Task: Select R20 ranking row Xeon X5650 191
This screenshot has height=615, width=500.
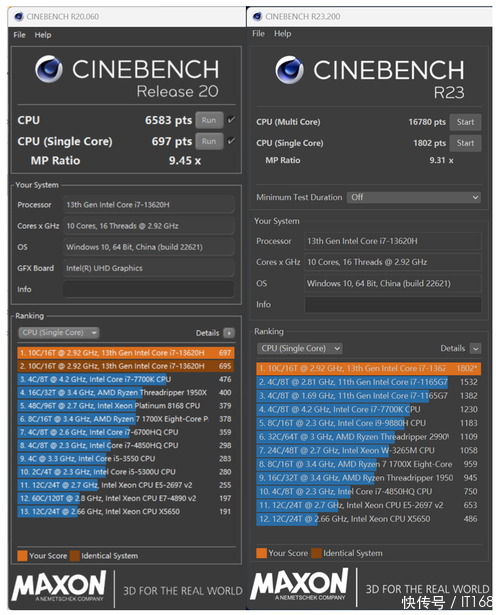Action: pyautogui.click(x=126, y=511)
